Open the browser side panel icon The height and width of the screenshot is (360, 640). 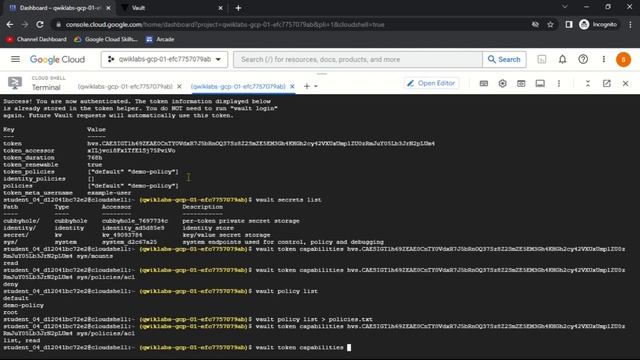point(569,24)
